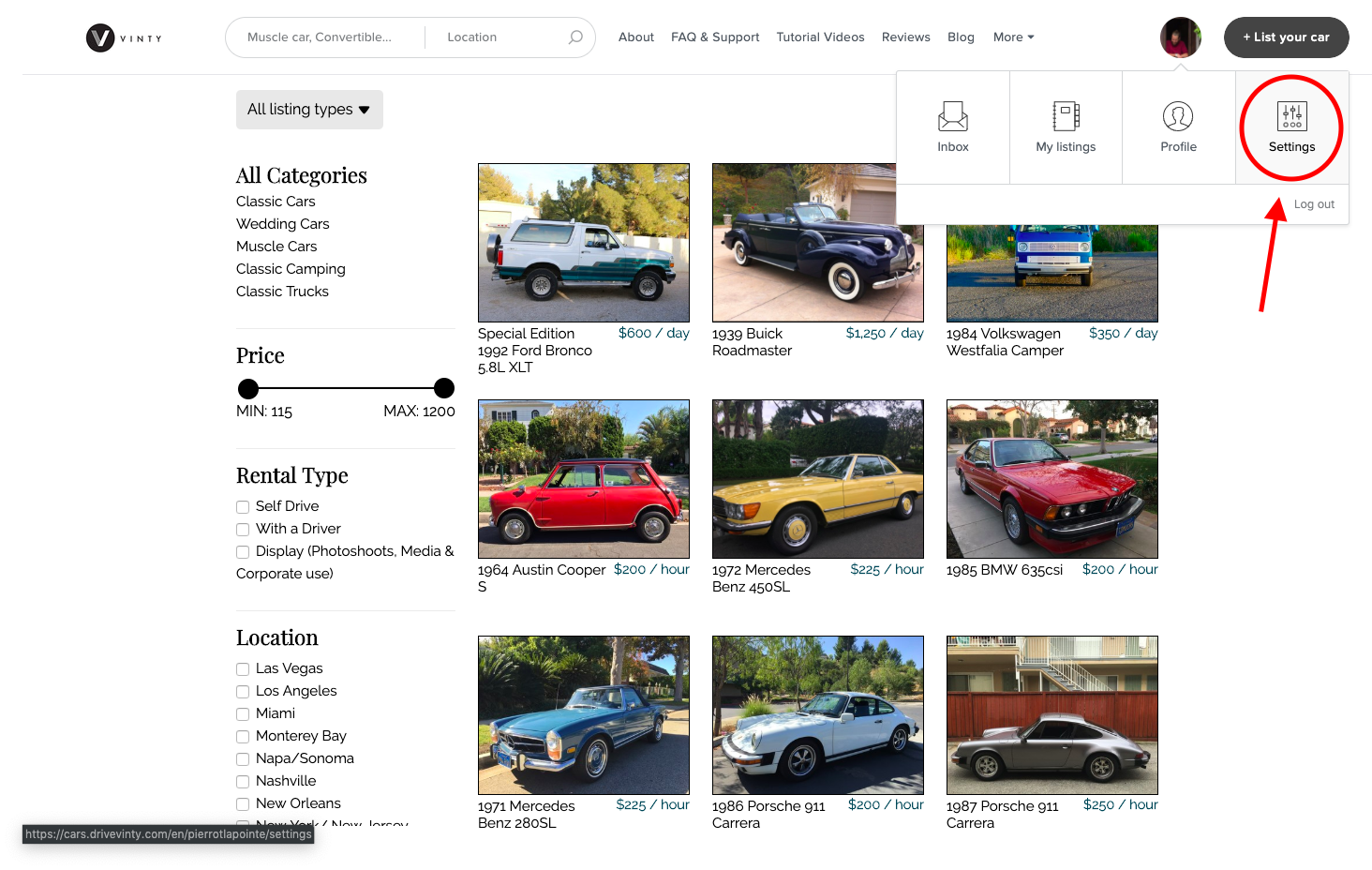Click the Vinty logo

point(124,37)
